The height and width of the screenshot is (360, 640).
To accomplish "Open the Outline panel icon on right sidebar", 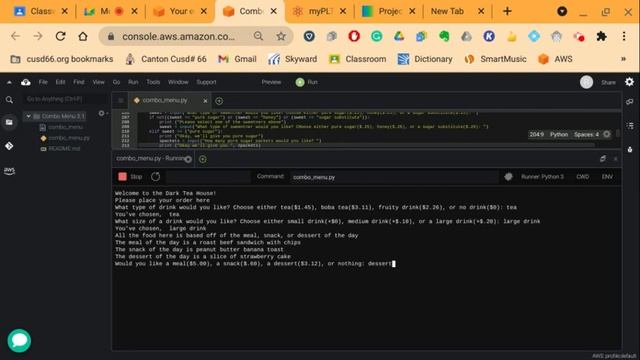I will (x=630, y=126).
